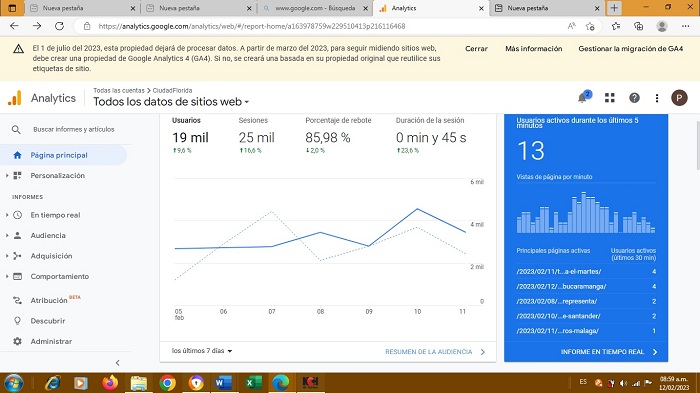
Task: Open the 'los últimos 7 días' date dropdown
Action: coord(202,351)
